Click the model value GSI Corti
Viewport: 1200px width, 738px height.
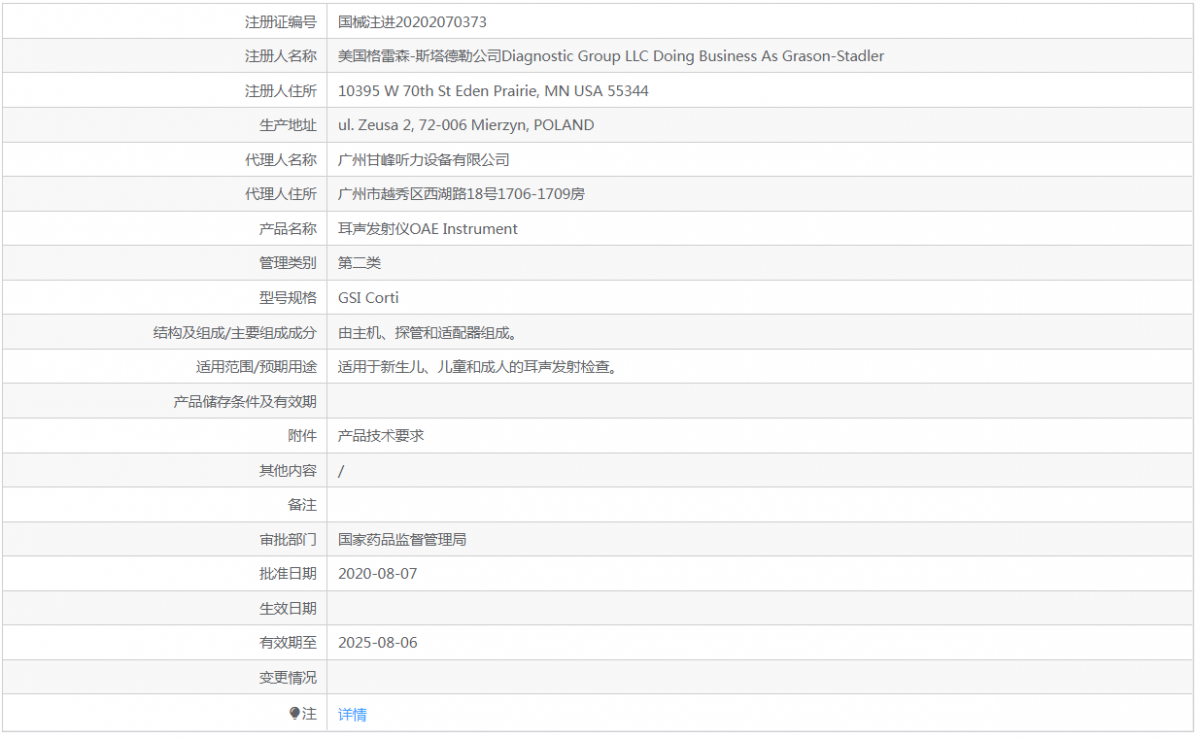(x=368, y=298)
